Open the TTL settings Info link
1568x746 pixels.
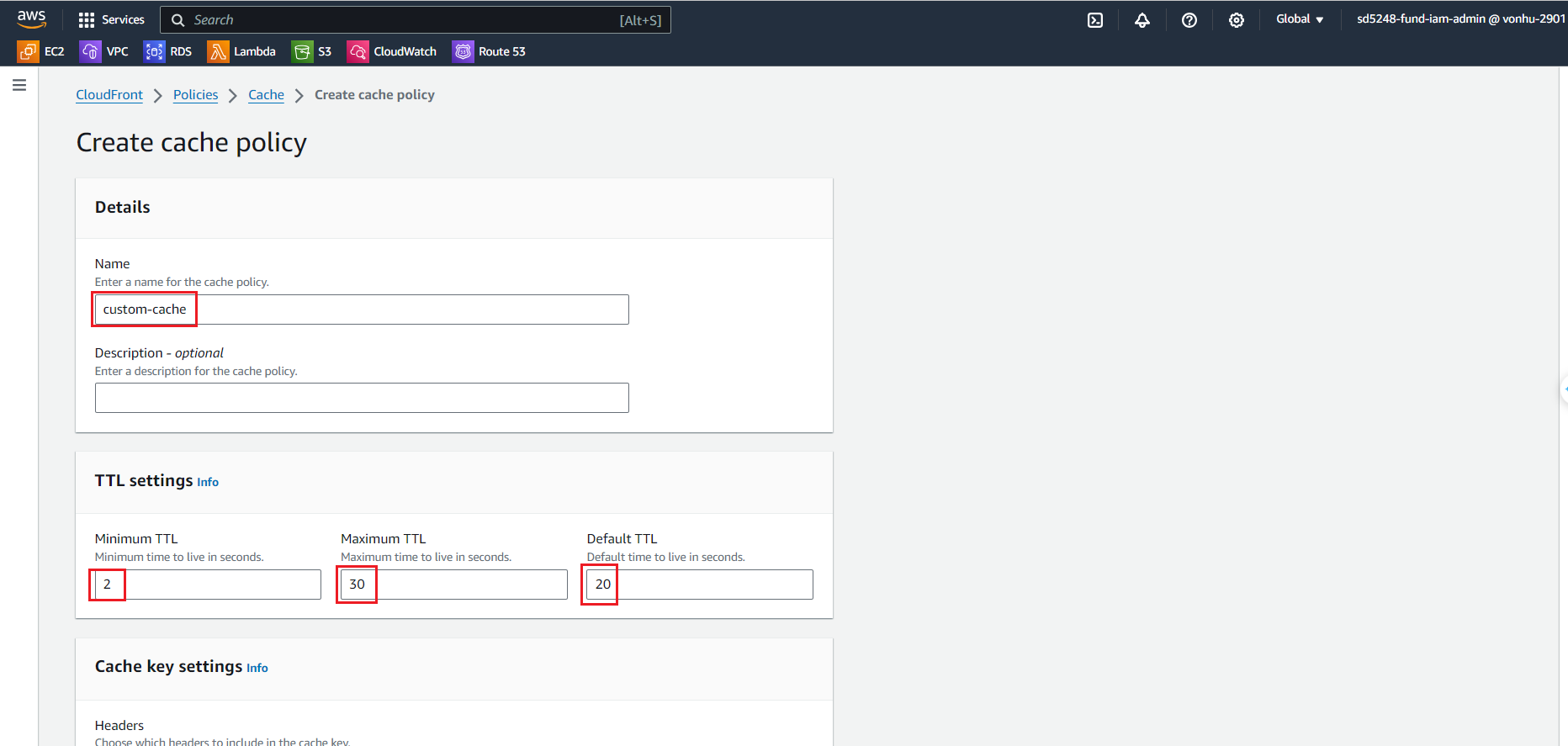click(208, 482)
